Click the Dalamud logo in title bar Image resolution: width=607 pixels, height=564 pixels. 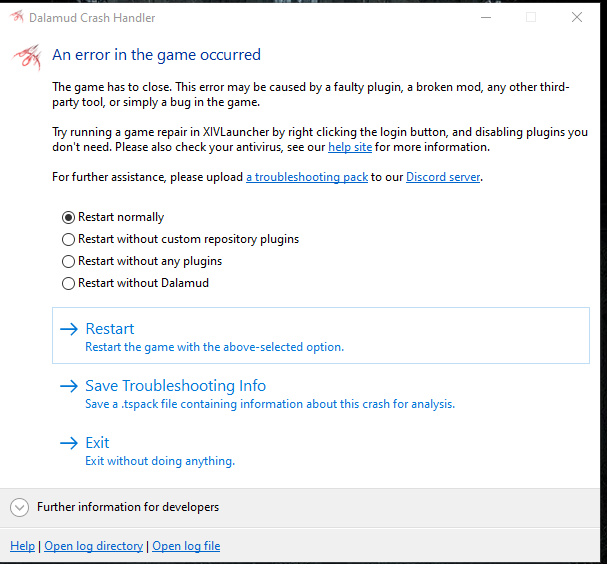17,17
